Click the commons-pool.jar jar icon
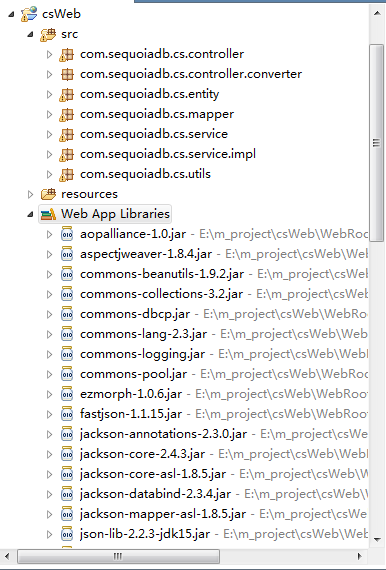The image size is (386, 570). [67, 374]
